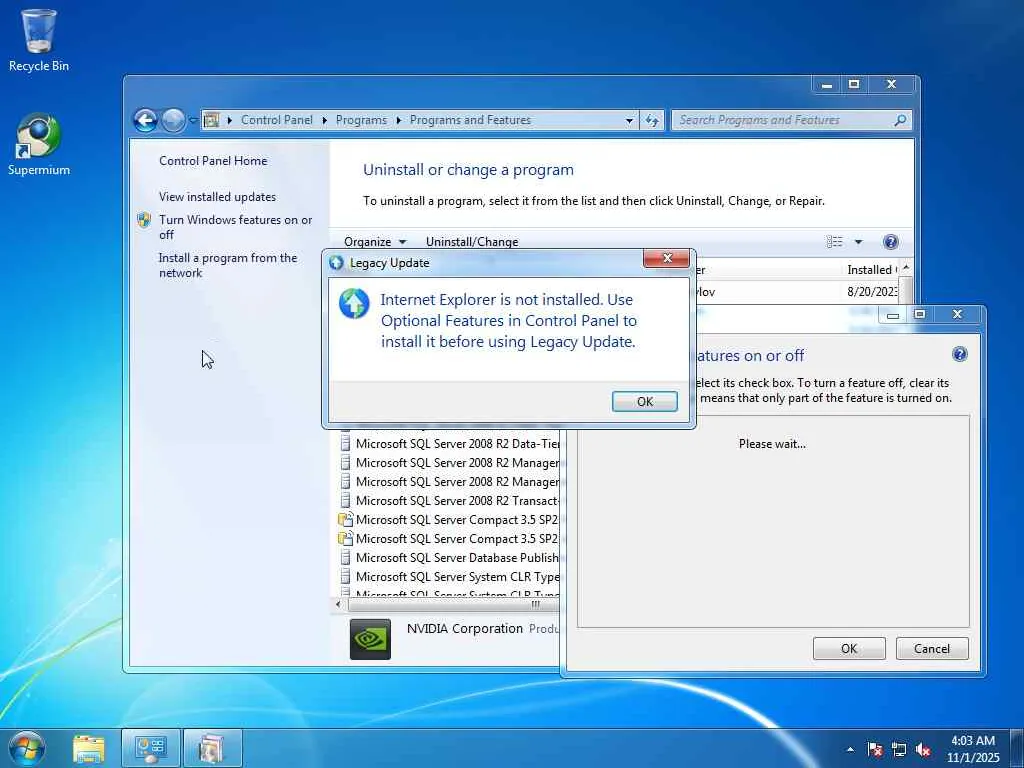Click the Back arrow in Control Panel

pyautogui.click(x=145, y=120)
